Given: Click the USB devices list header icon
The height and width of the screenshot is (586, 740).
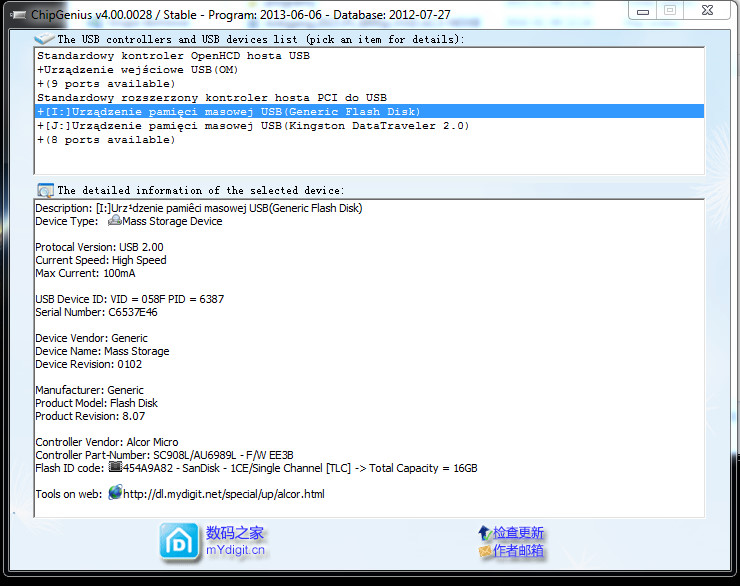Looking at the screenshot, I should click(44, 39).
